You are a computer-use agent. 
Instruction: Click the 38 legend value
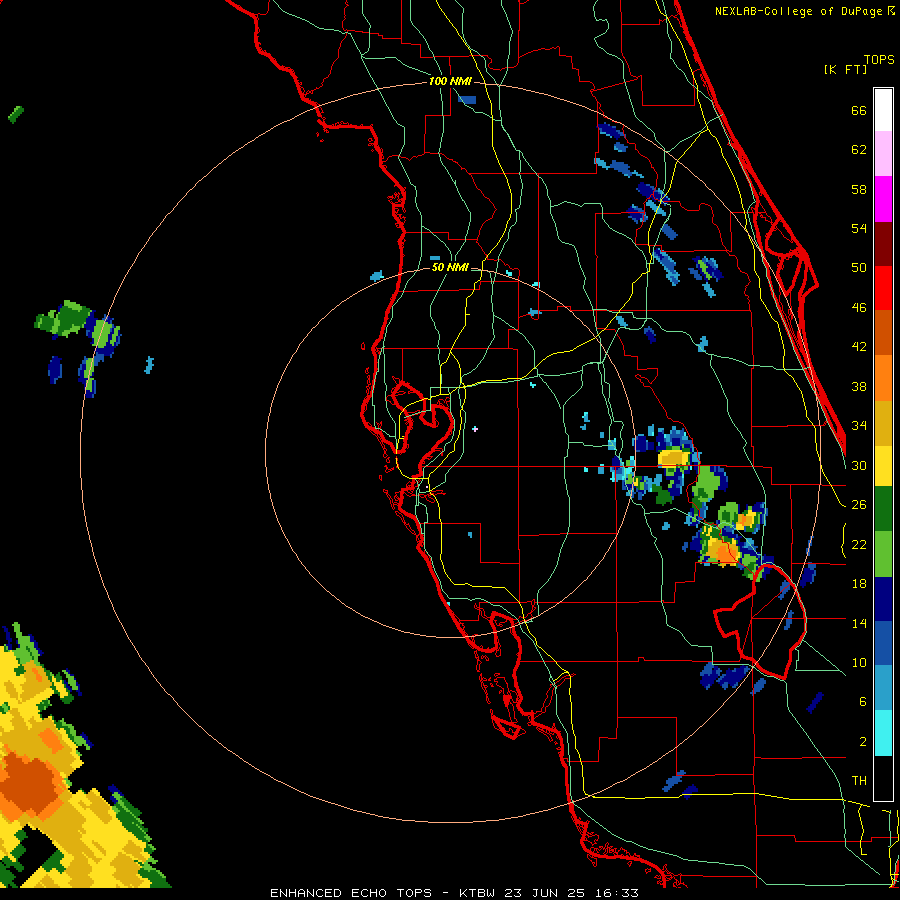click(x=859, y=386)
